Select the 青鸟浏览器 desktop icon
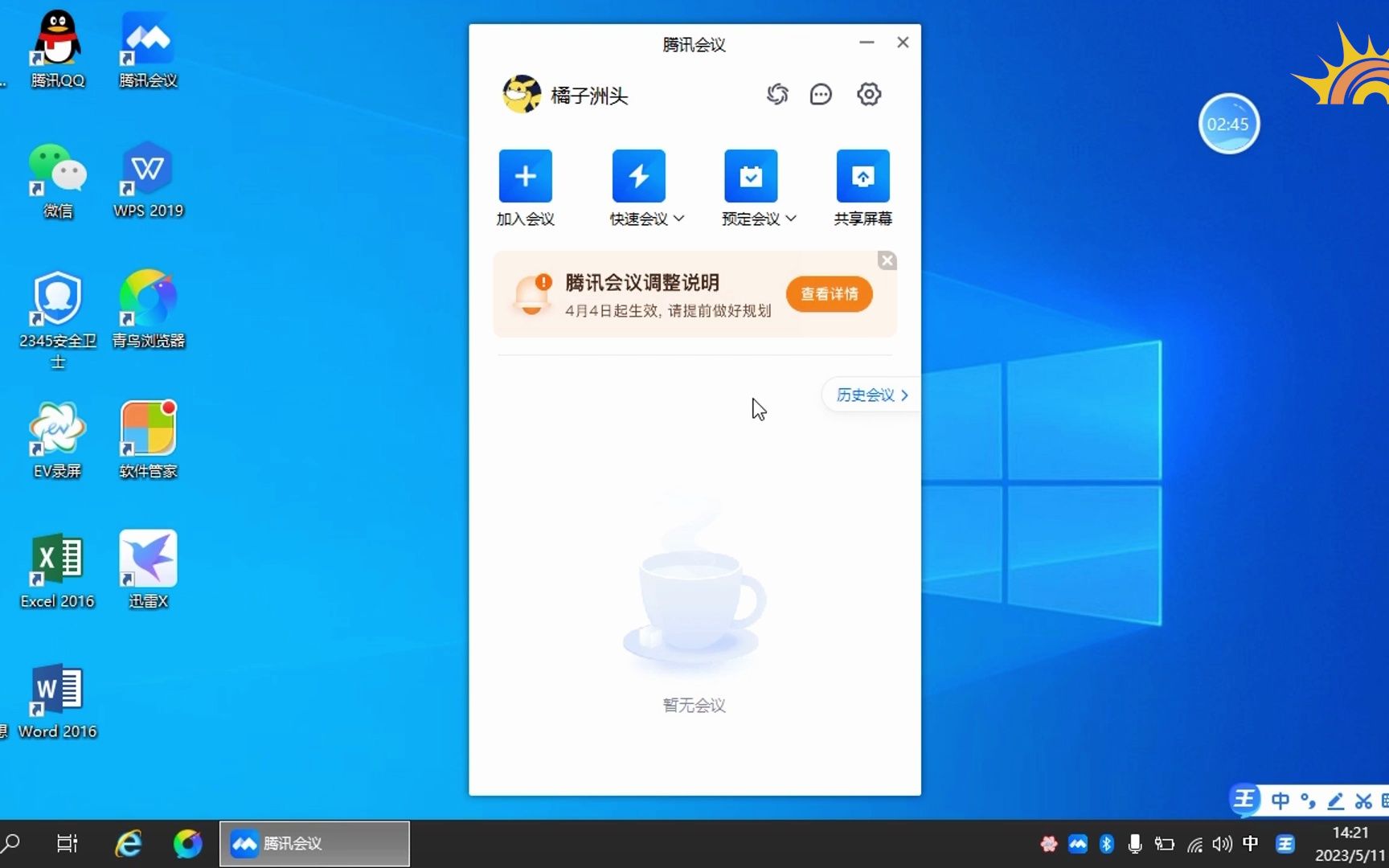The width and height of the screenshot is (1389, 868). coord(148,310)
